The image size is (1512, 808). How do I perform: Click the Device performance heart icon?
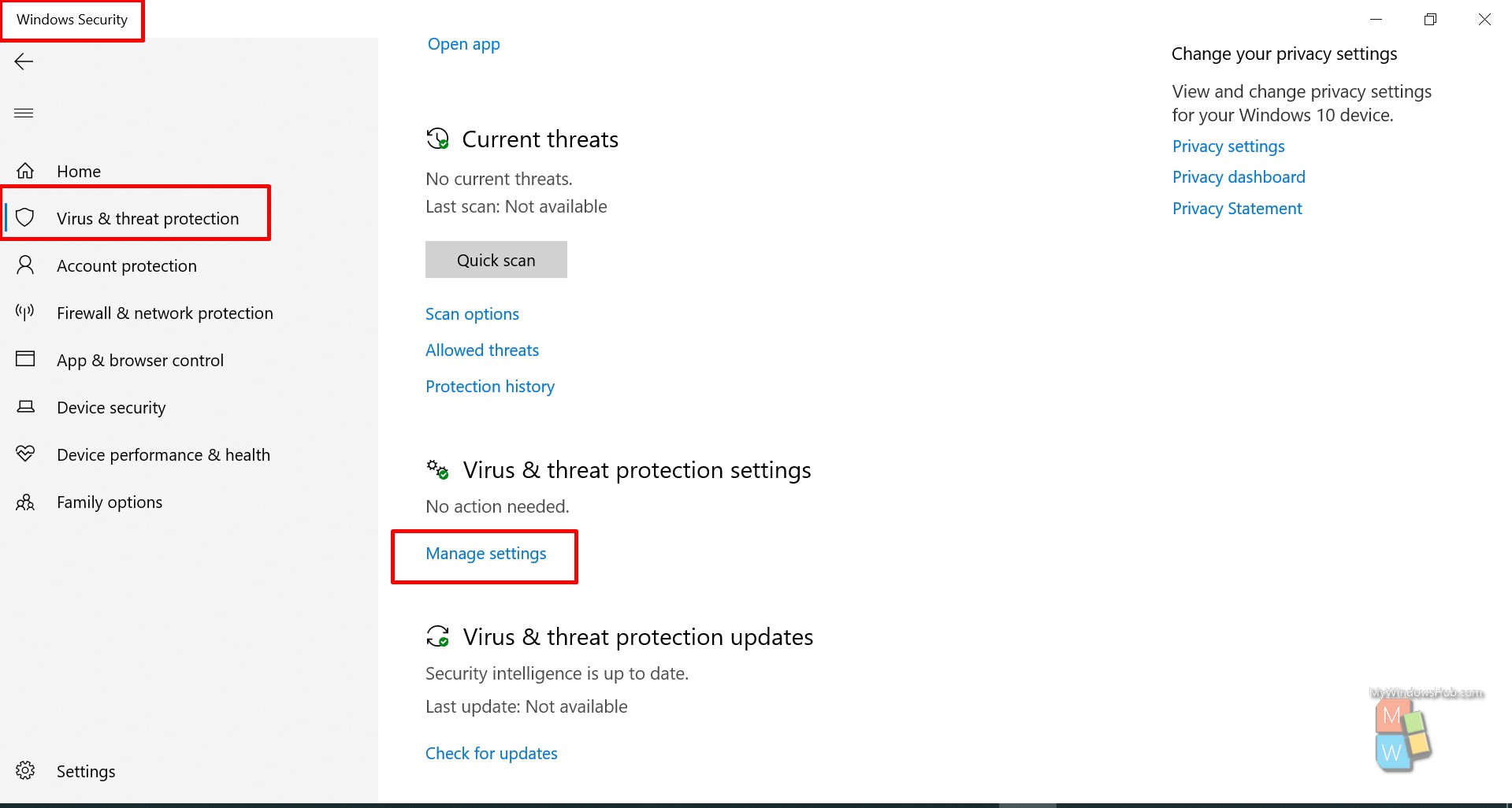click(x=25, y=454)
